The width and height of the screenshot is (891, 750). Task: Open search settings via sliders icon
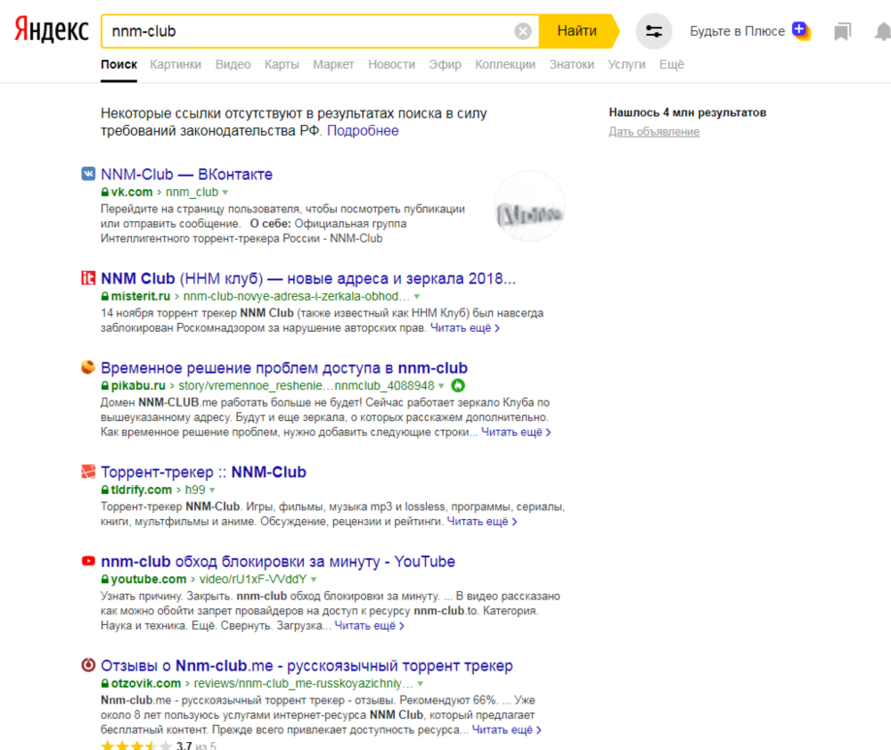[x=654, y=30]
